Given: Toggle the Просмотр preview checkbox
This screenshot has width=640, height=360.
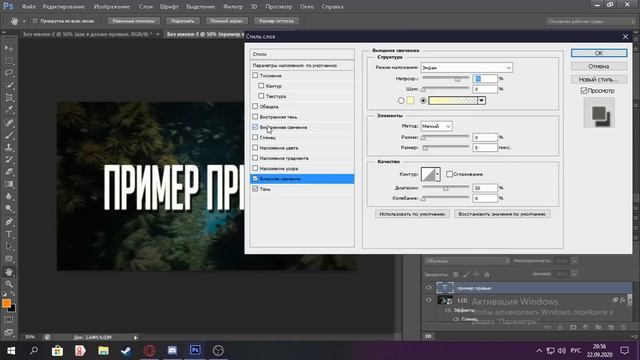Looking at the screenshot, I should coord(584,91).
